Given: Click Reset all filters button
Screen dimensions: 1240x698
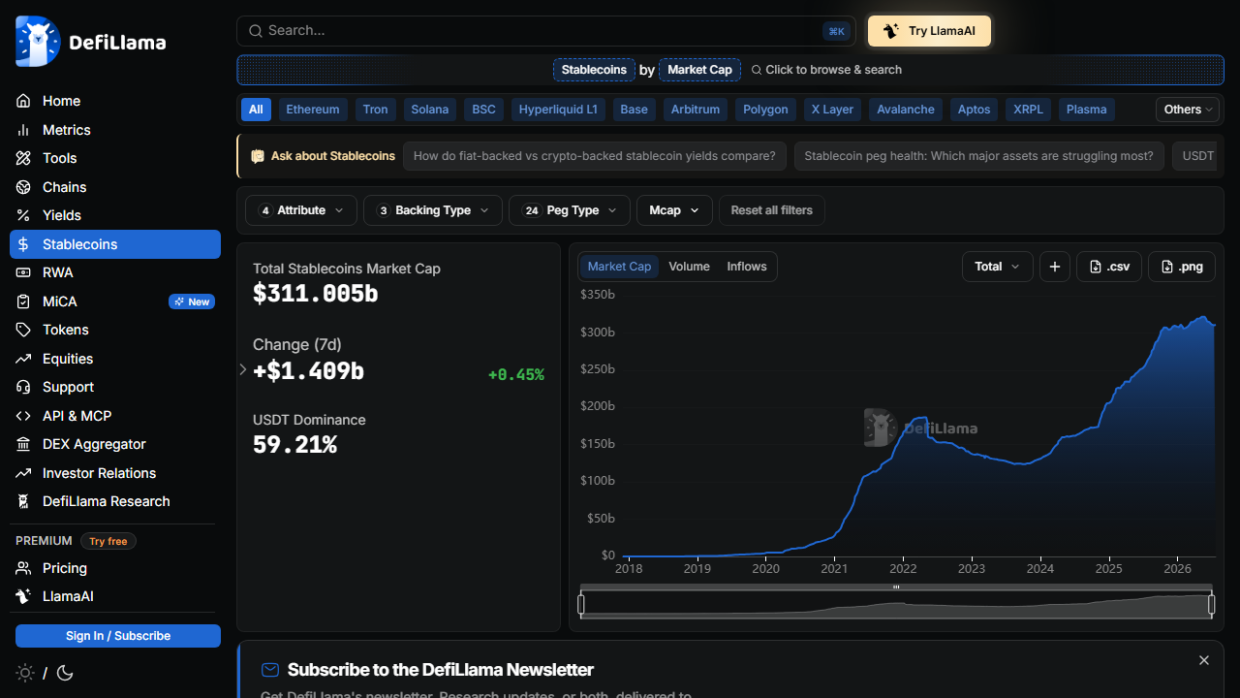Looking at the screenshot, I should coord(772,210).
